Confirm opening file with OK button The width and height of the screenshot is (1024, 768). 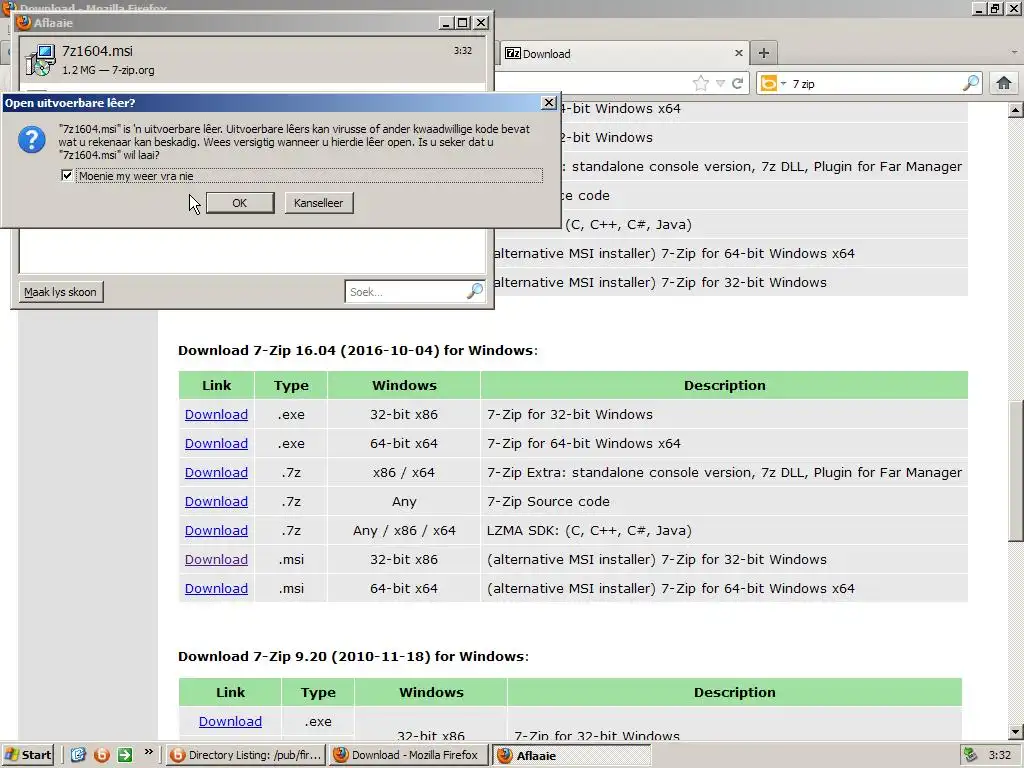[240, 202]
